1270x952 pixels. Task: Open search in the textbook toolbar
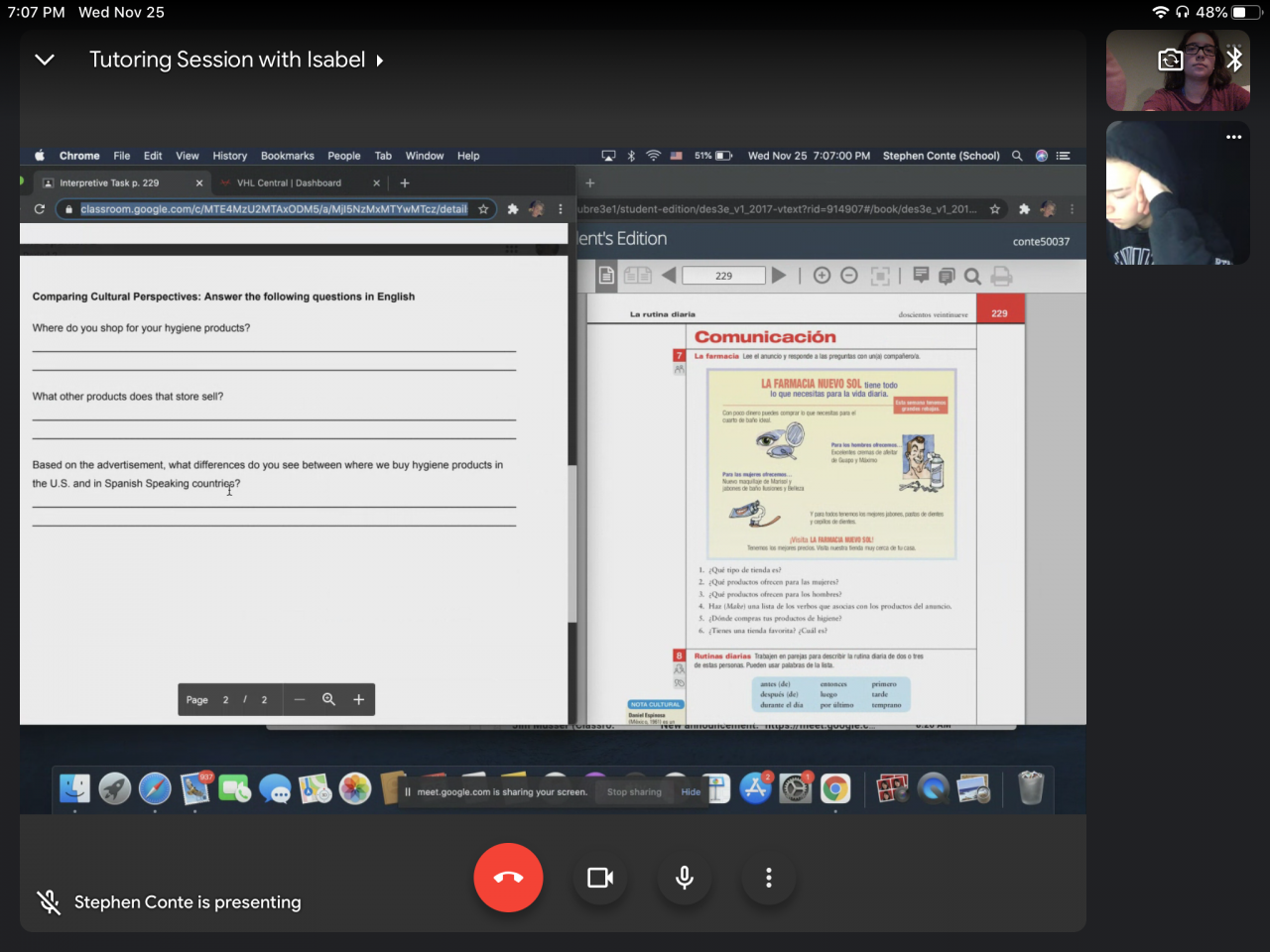972,277
